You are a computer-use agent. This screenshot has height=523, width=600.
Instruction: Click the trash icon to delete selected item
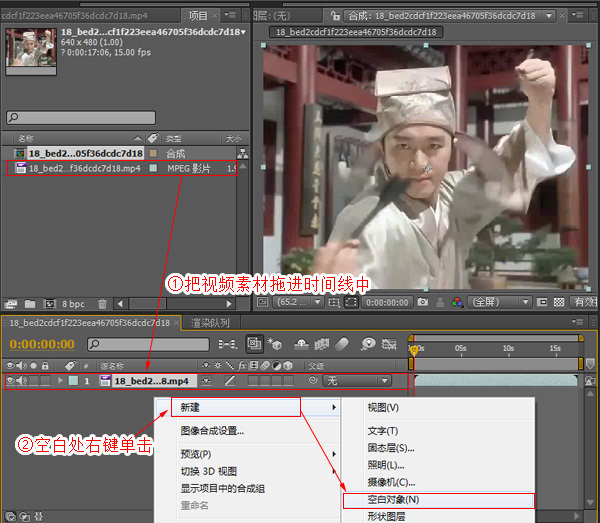click(x=102, y=304)
